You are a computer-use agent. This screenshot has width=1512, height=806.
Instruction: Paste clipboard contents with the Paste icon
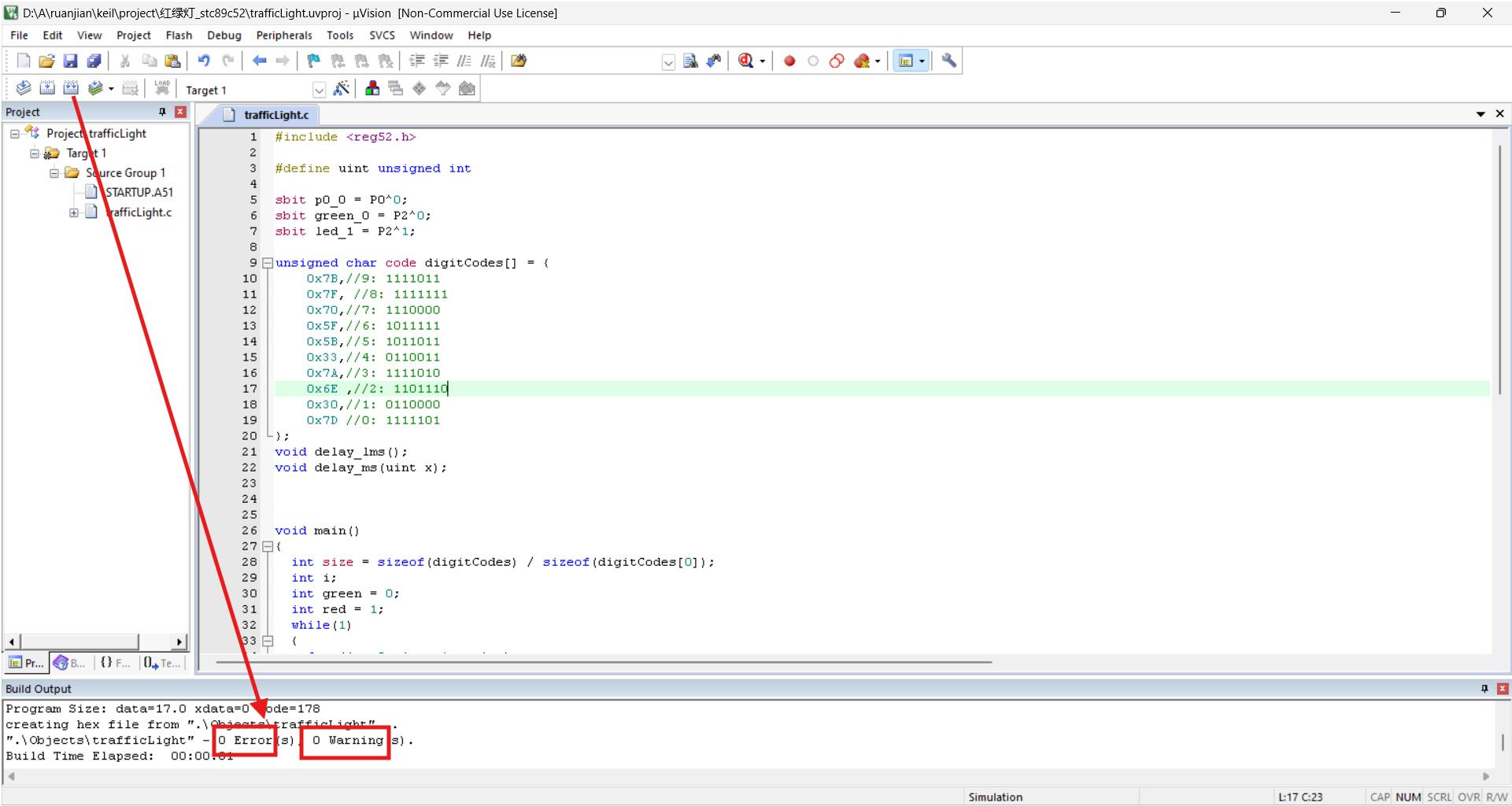click(x=173, y=61)
